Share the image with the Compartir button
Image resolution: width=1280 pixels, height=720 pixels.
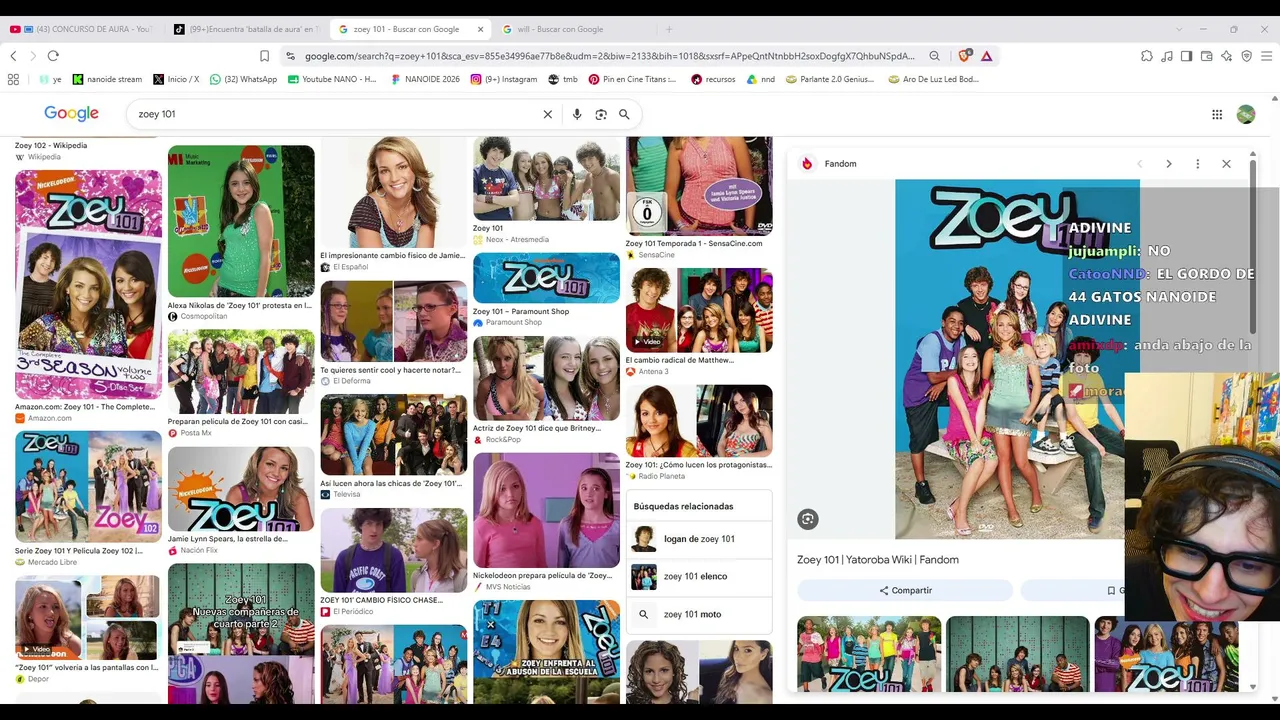click(906, 590)
